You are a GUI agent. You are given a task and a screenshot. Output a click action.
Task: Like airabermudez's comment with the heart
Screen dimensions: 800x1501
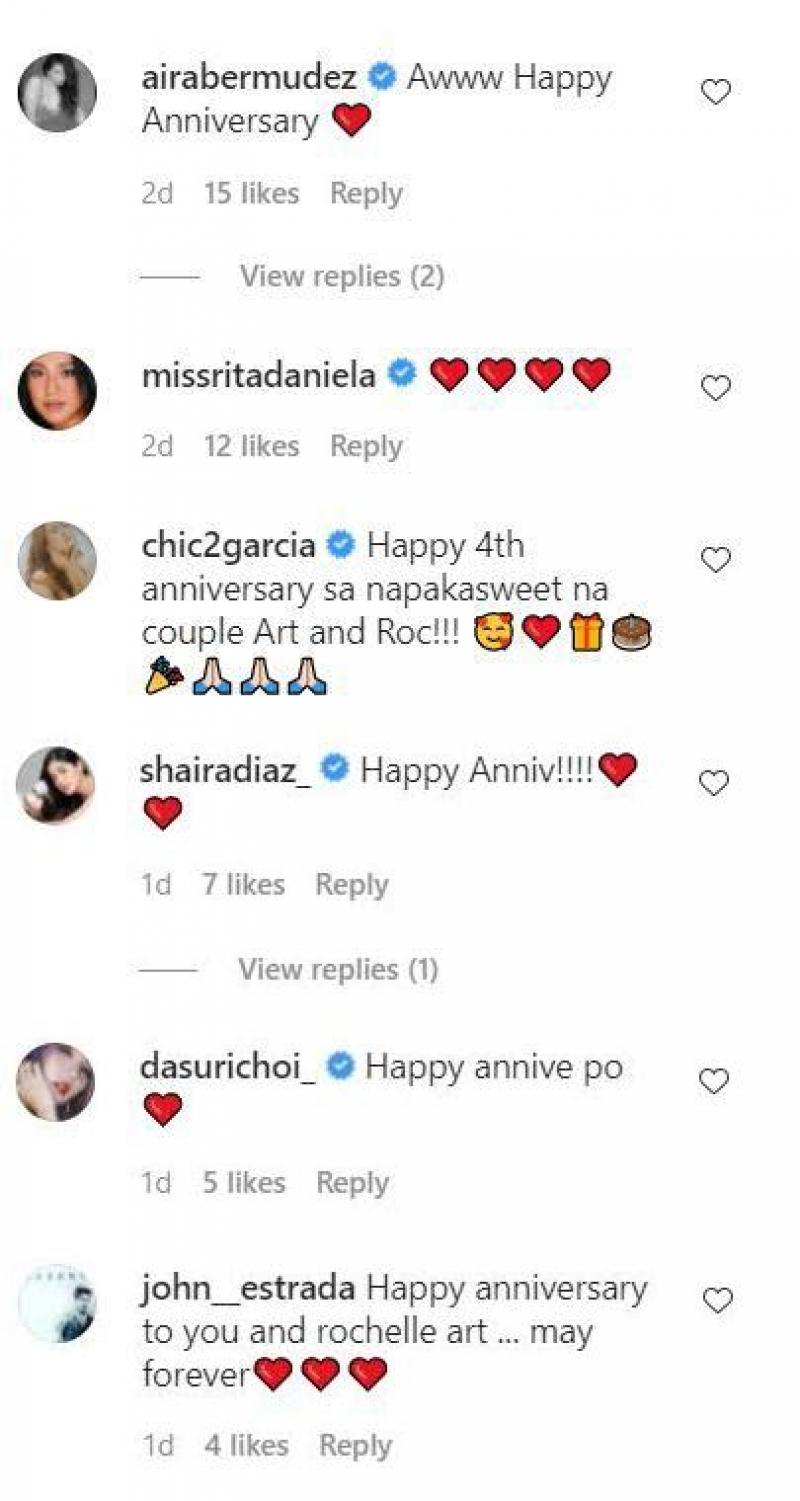coord(715,93)
